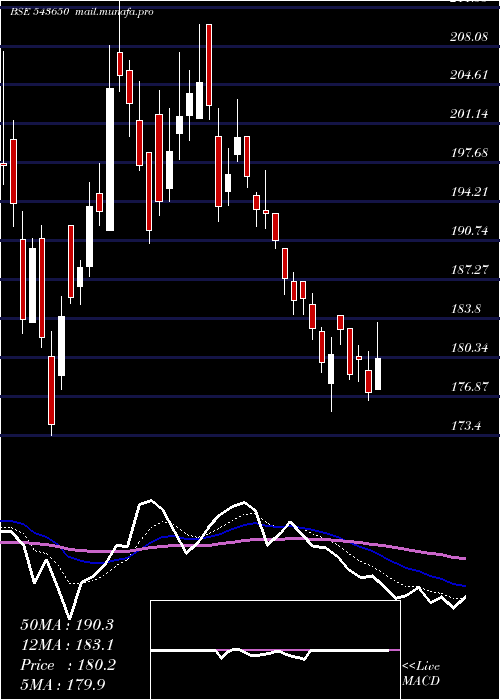Screen dimensions: 500x700
Task: Click the 197.68 price axis label
Action: pos(469,153)
